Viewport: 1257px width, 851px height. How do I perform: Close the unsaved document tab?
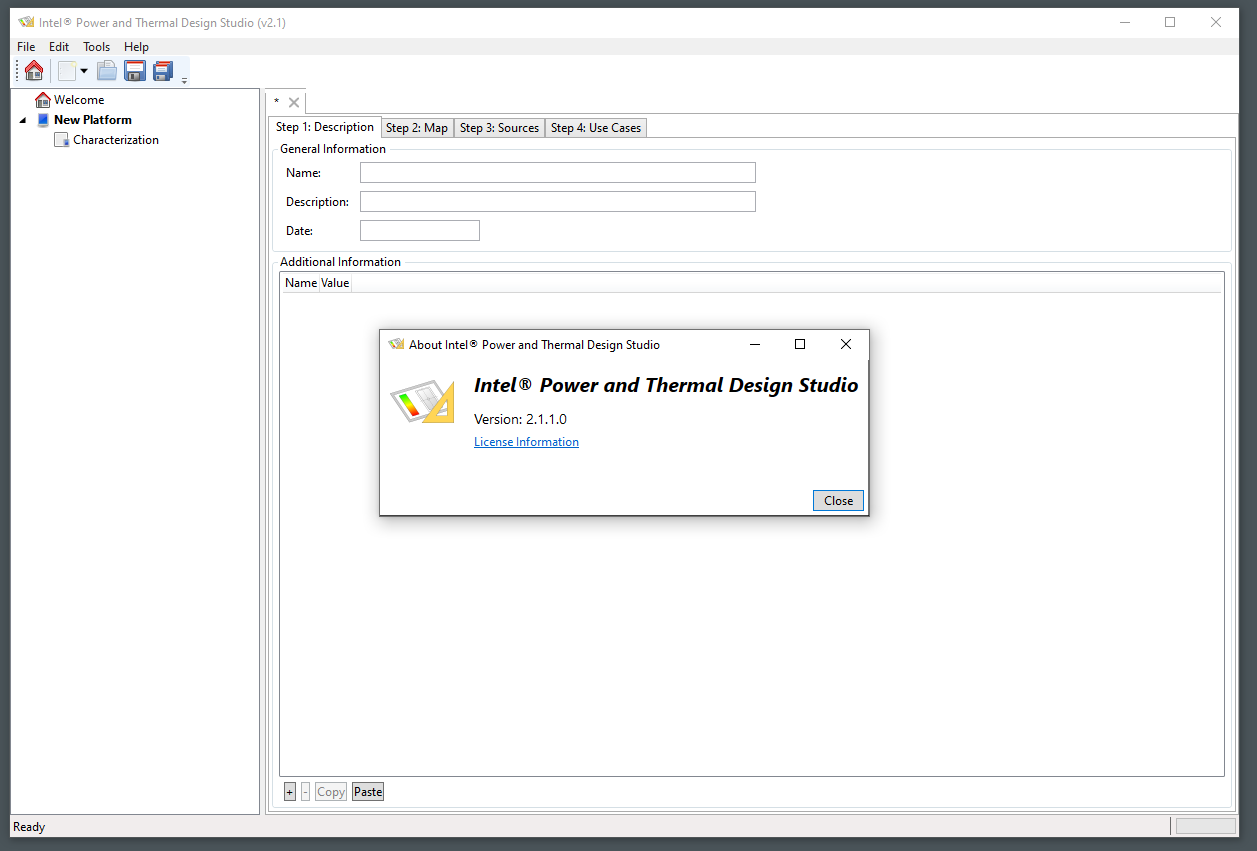(x=294, y=102)
